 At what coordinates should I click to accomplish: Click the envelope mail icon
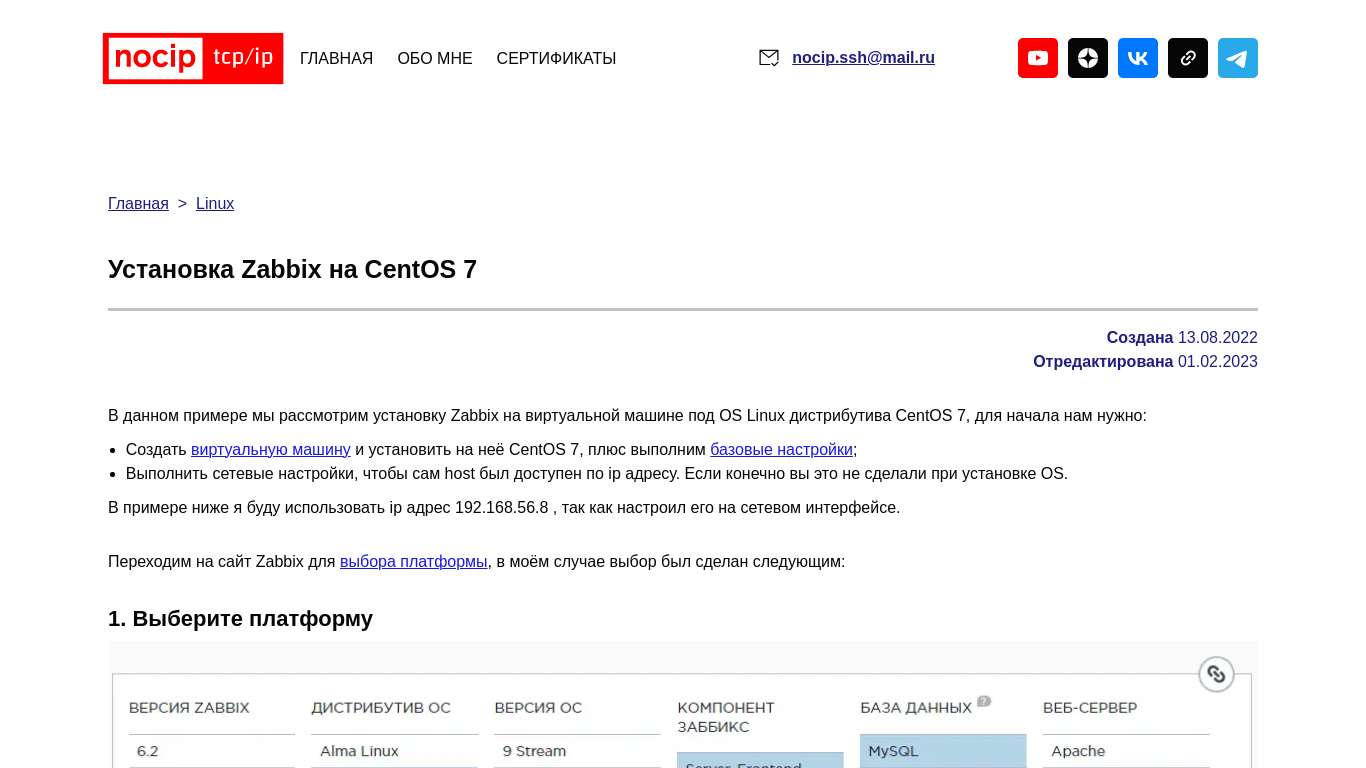click(768, 58)
